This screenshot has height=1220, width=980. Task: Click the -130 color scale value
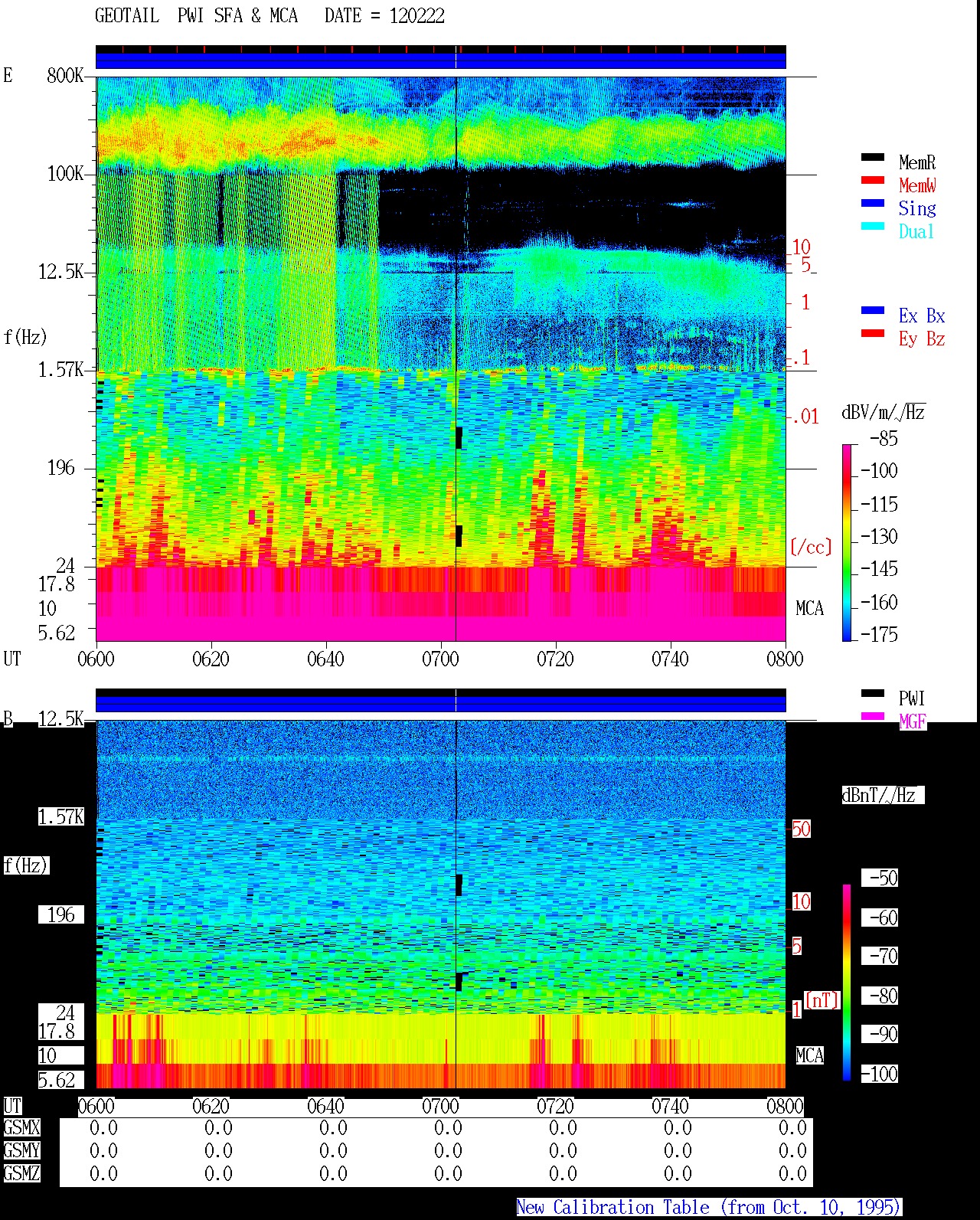click(x=879, y=537)
